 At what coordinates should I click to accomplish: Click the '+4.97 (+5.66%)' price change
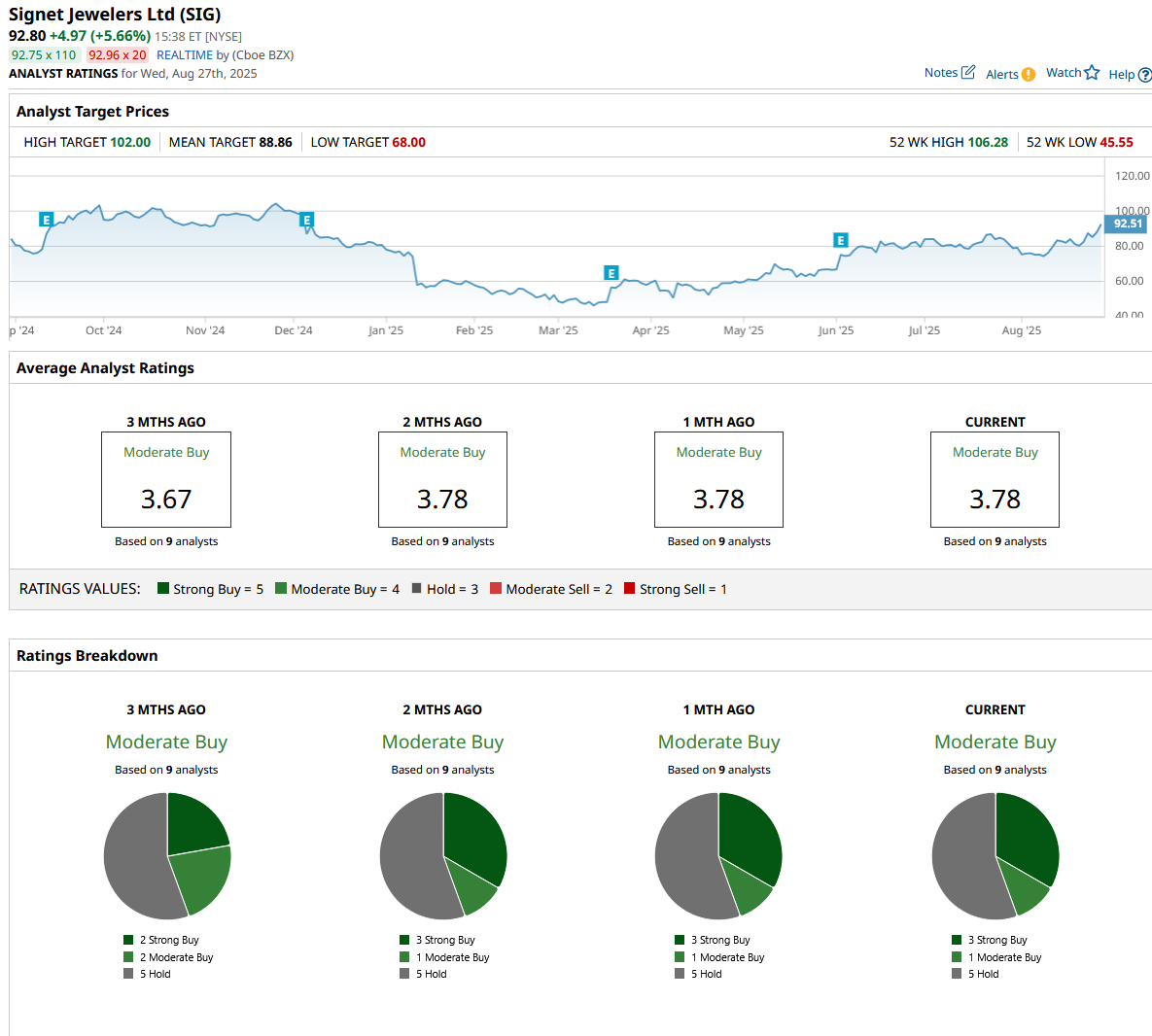pyautogui.click(x=100, y=36)
